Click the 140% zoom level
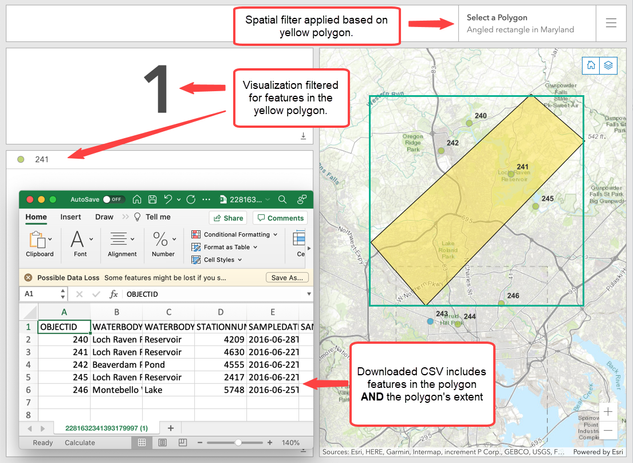 pyautogui.click(x=291, y=443)
